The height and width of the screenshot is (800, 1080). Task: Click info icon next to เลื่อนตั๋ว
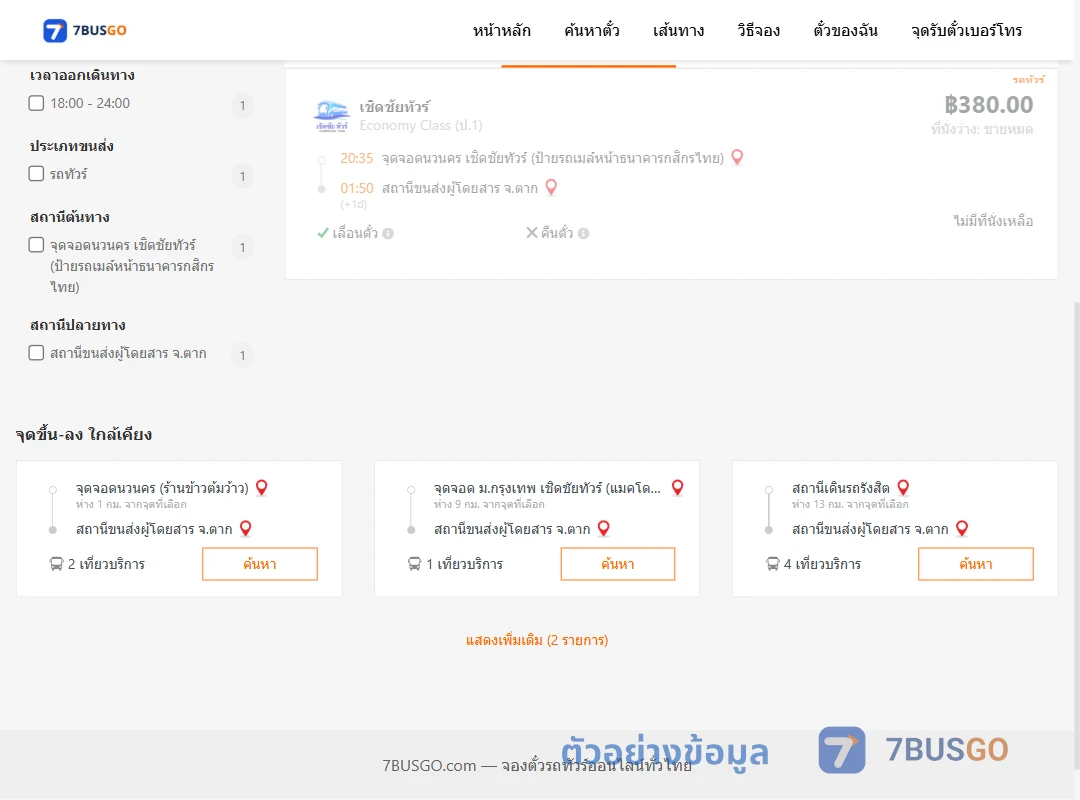[388, 234]
